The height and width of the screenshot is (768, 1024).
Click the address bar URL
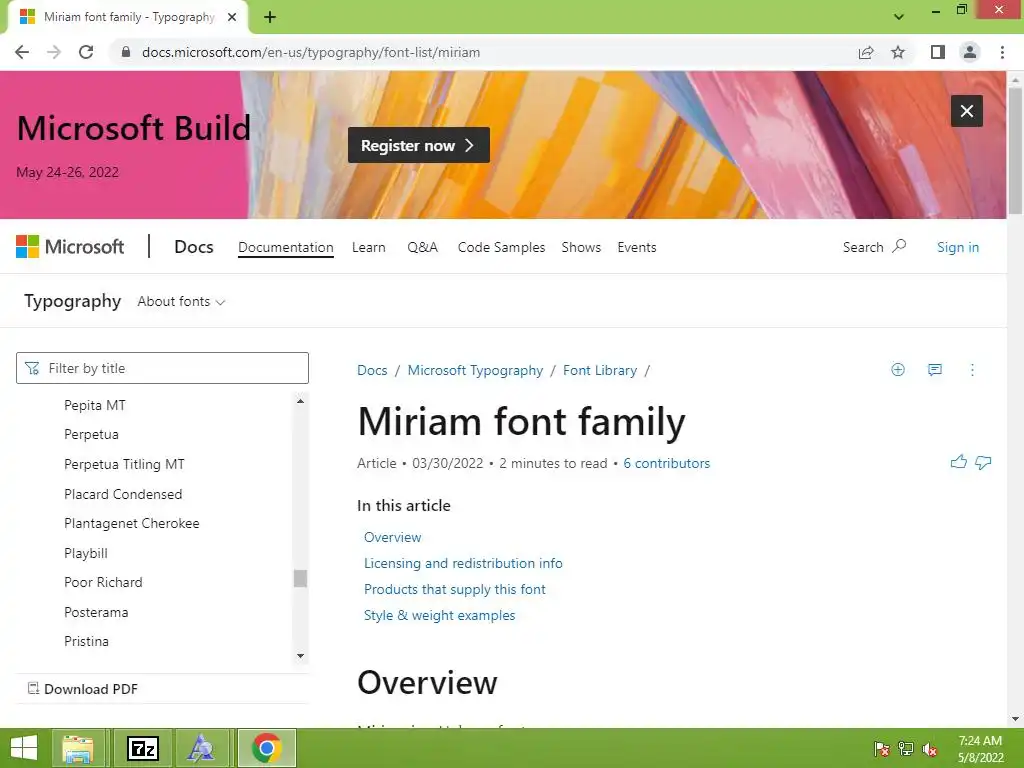coord(311,52)
